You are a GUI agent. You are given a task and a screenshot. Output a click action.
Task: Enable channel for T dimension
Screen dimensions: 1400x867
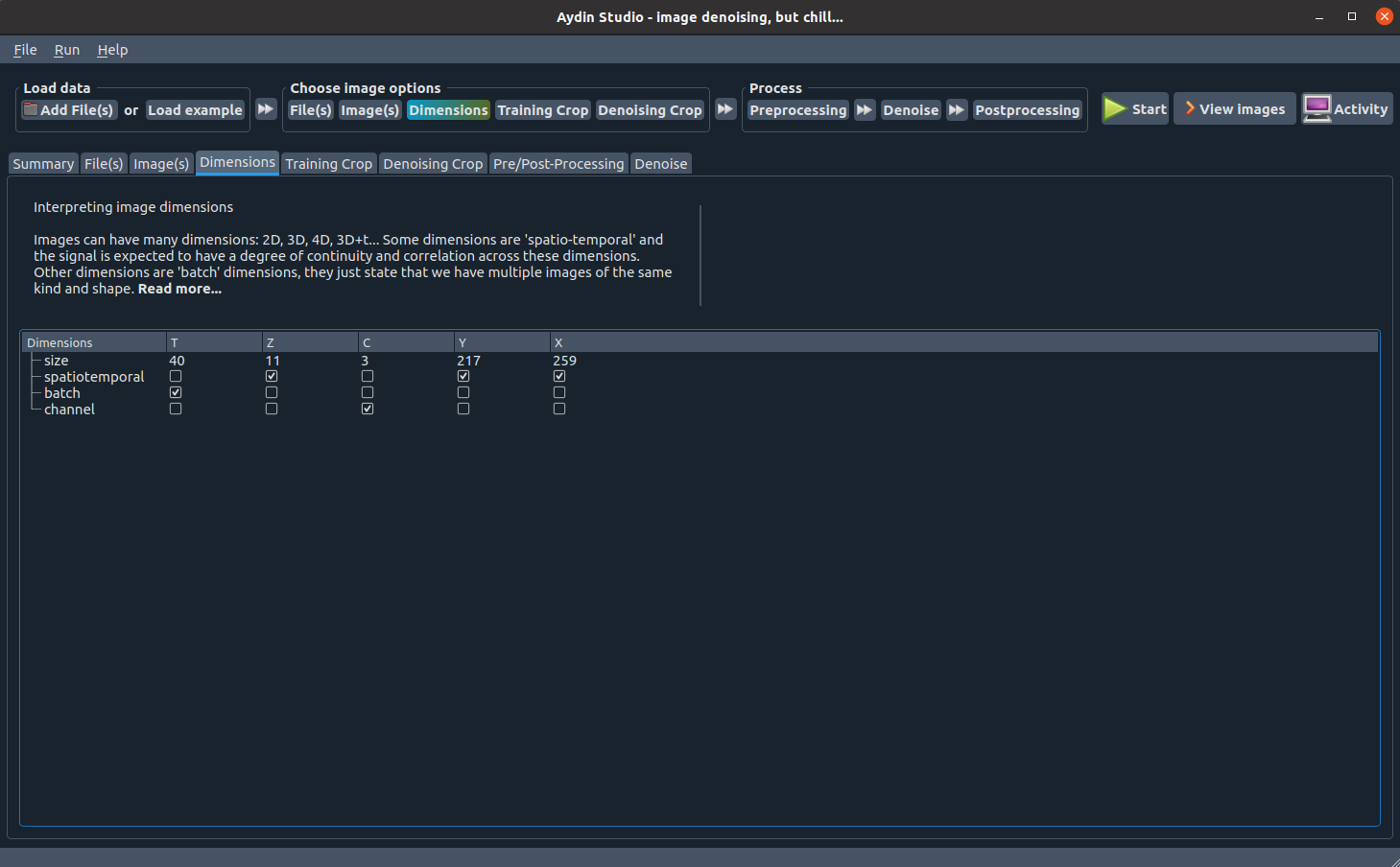click(x=176, y=409)
